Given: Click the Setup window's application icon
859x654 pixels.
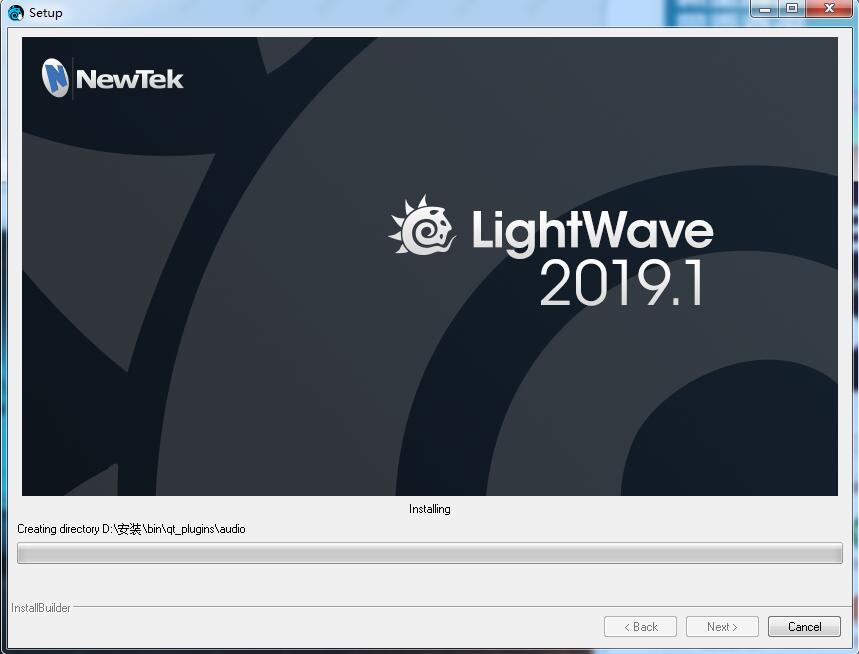Looking at the screenshot, I should point(13,12).
